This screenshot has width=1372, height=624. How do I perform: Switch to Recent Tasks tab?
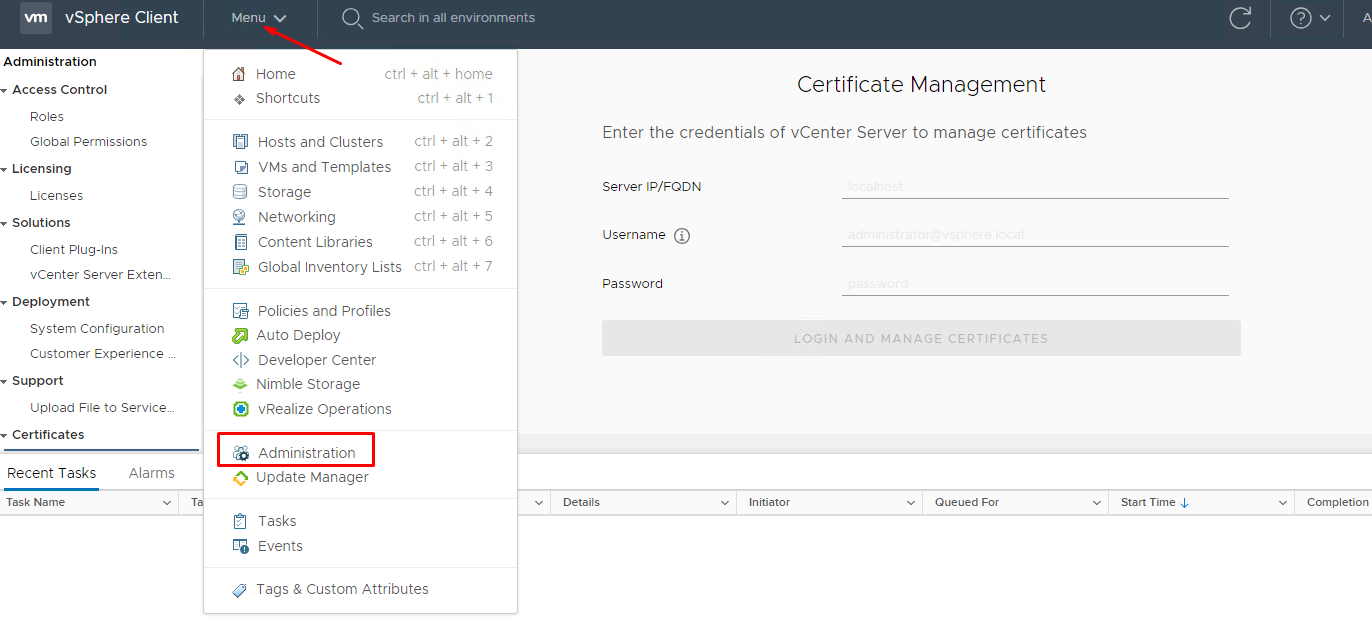tap(51, 473)
